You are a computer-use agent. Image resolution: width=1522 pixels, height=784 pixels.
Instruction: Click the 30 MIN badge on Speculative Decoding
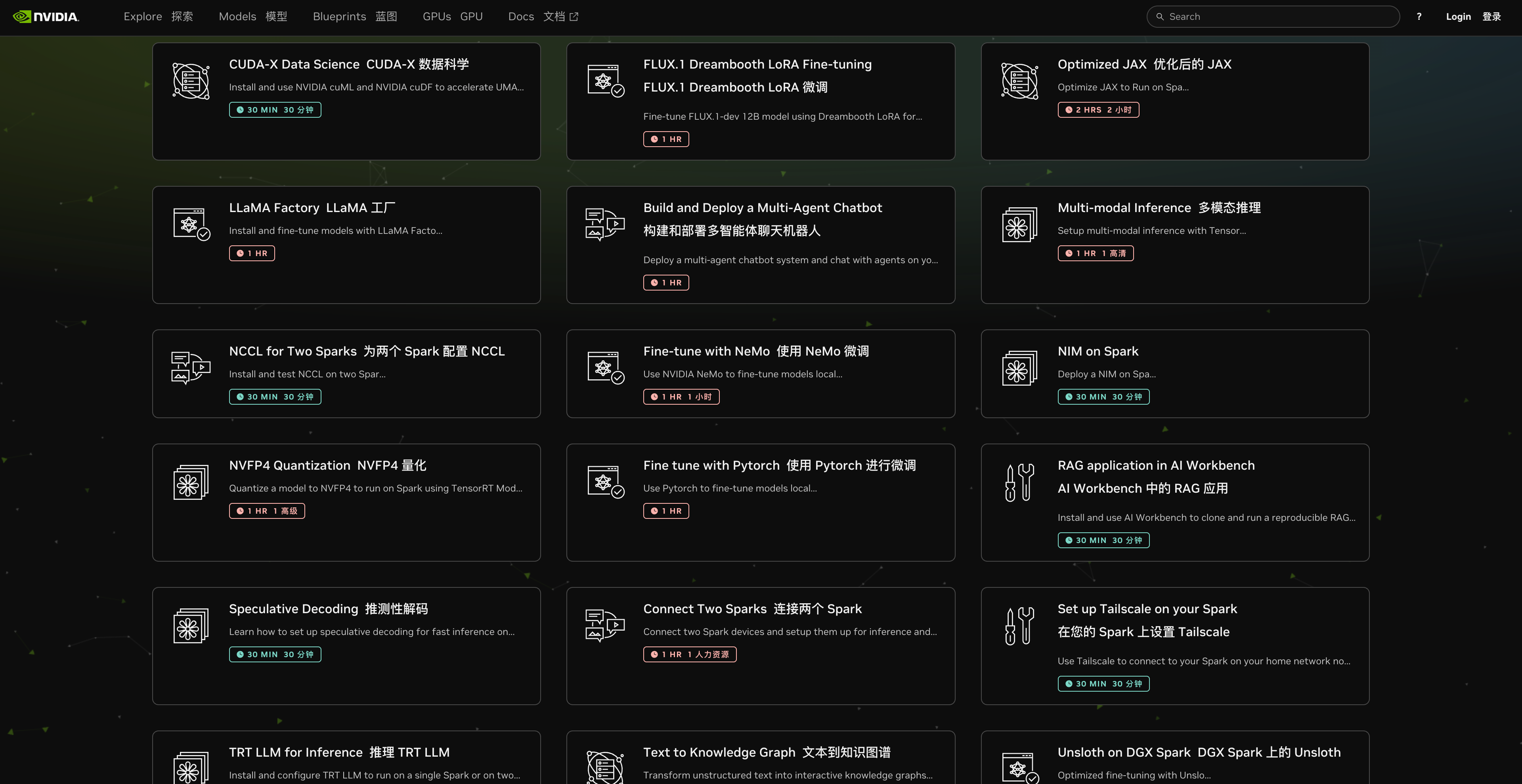274,655
